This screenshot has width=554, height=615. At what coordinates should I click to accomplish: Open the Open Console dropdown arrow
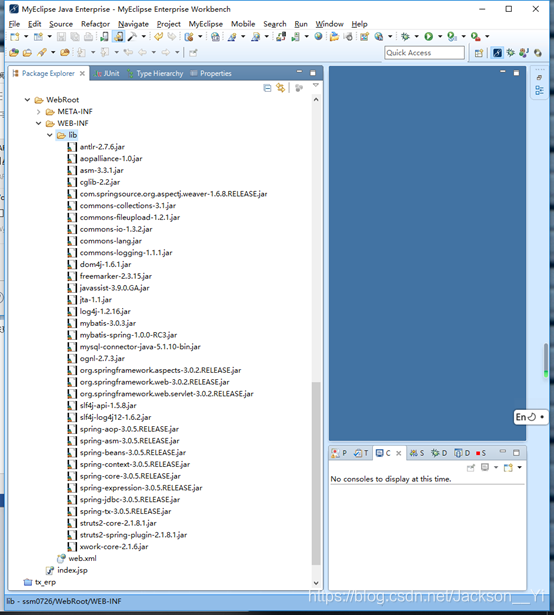coord(519,467)
